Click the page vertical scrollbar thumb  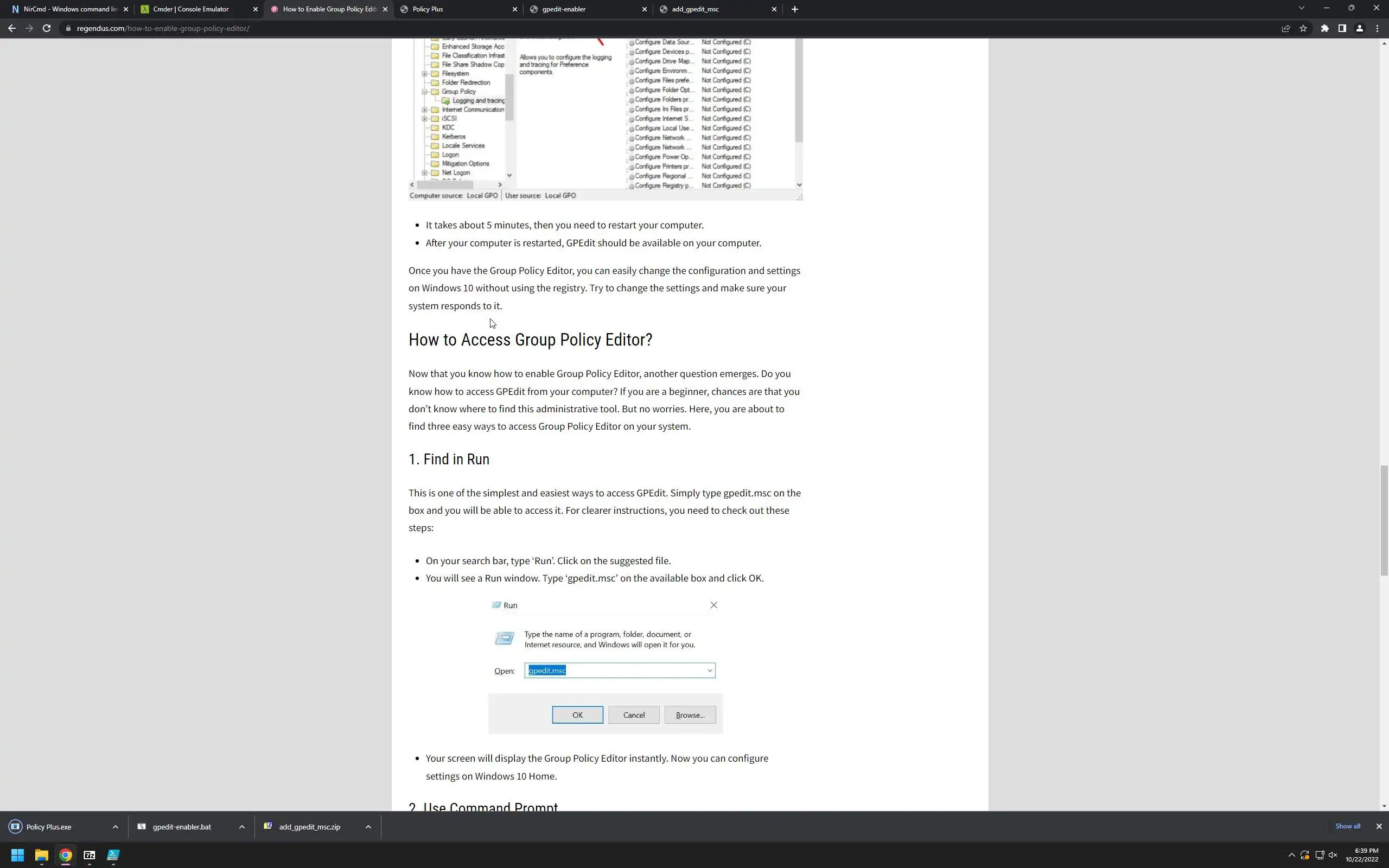(1384, 520)
